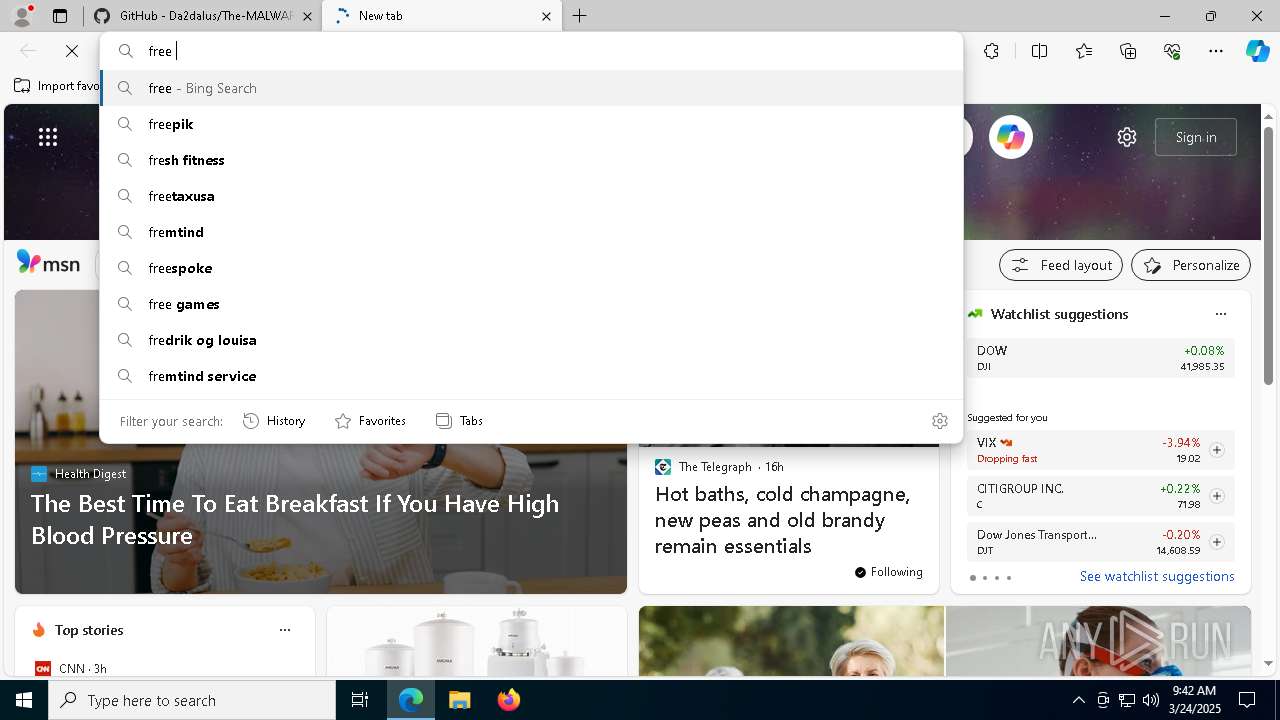Image resolution: width=1280 pixels, height=720 pixels.
Task: Open Watchlist suggestions more options
Action: 1220,314
